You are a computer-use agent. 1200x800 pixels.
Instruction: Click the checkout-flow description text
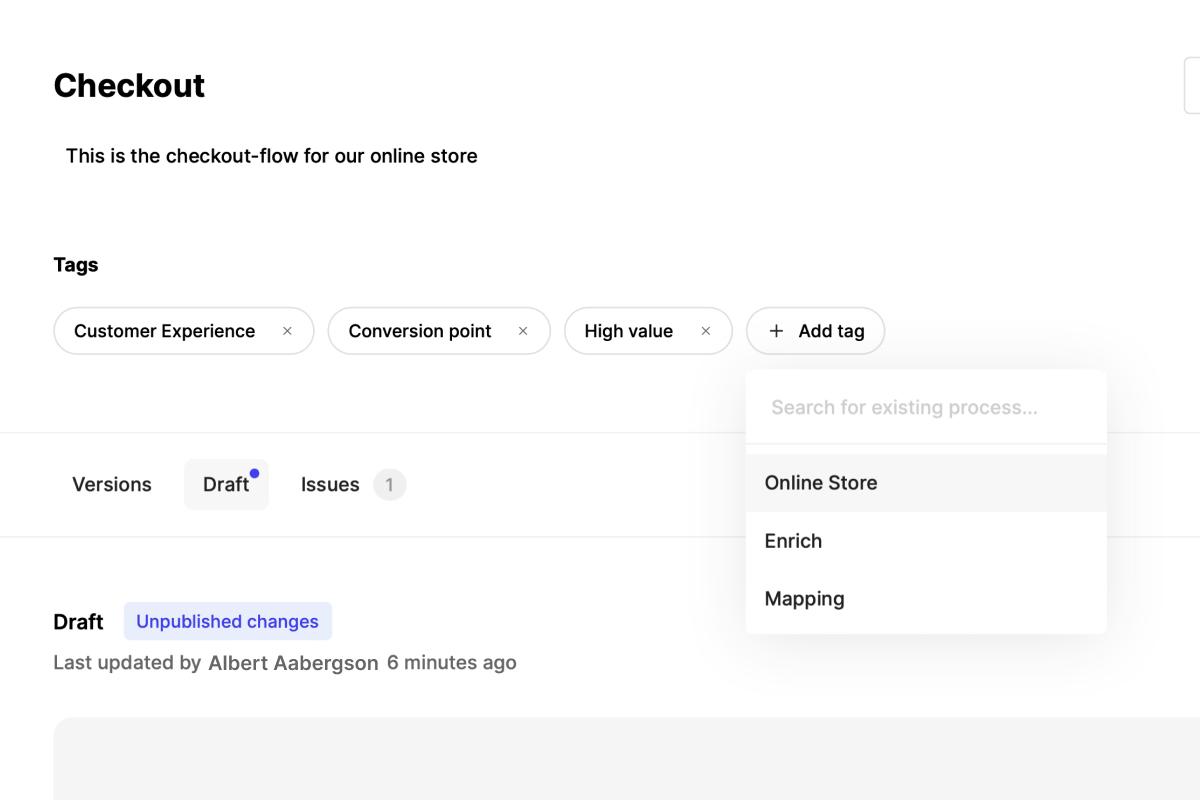271,156
